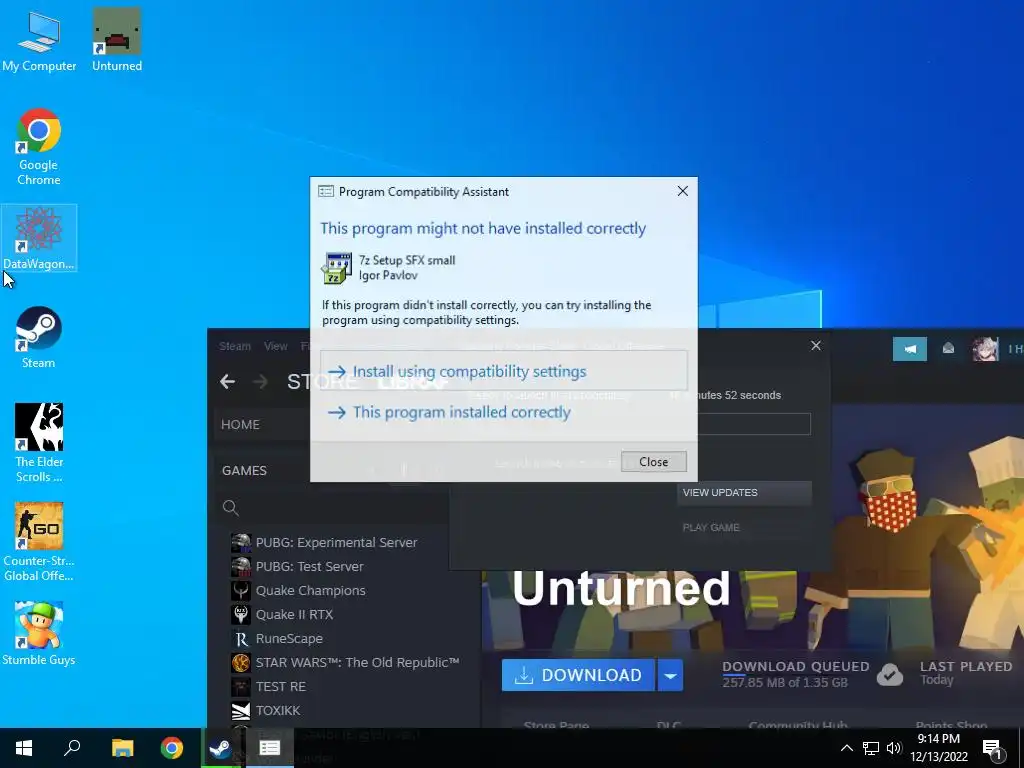
Task: Click the Quake Champions game icon
Action: (x=241, y=590)
